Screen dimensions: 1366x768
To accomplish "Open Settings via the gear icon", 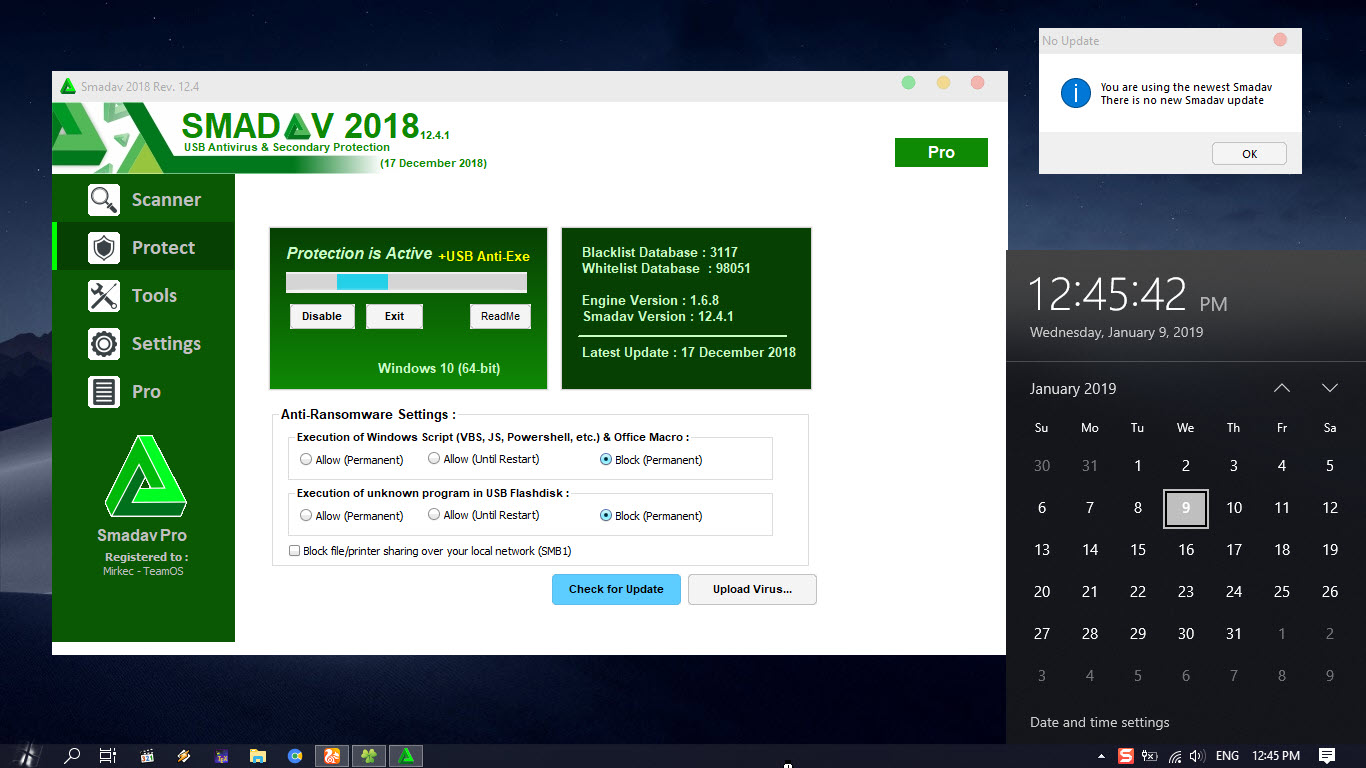I will coord(104,344).
